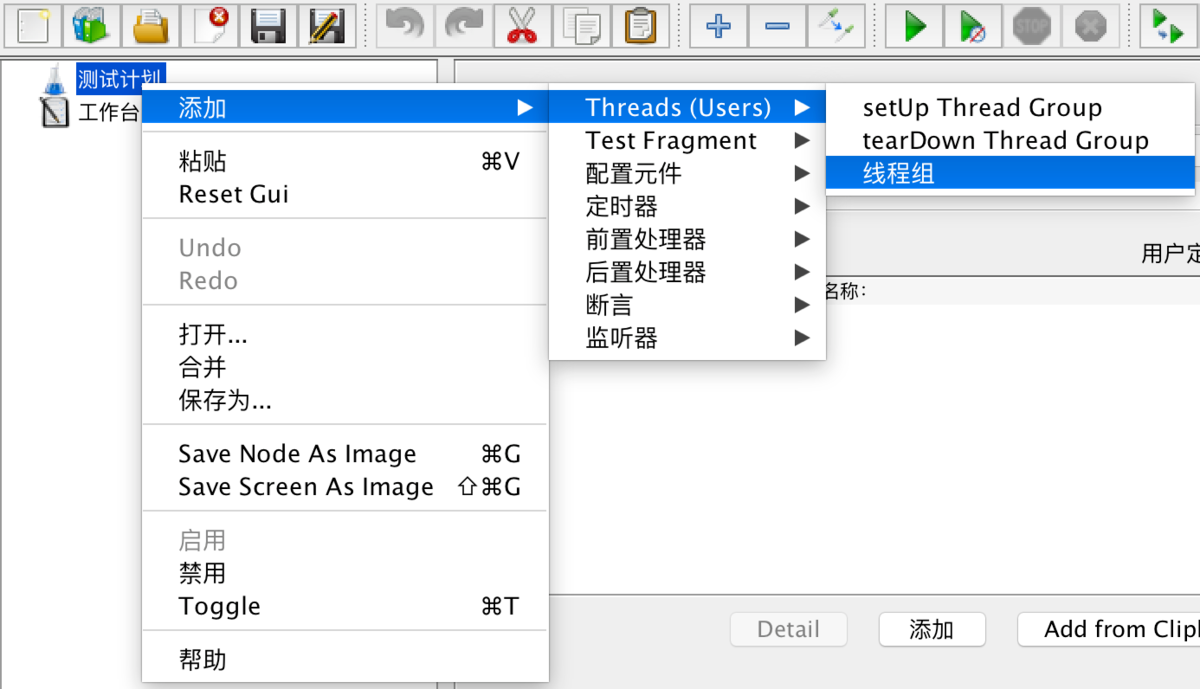Start the test with green play icon
This screenshot has height=689, width=1200.
pos(914,25)
